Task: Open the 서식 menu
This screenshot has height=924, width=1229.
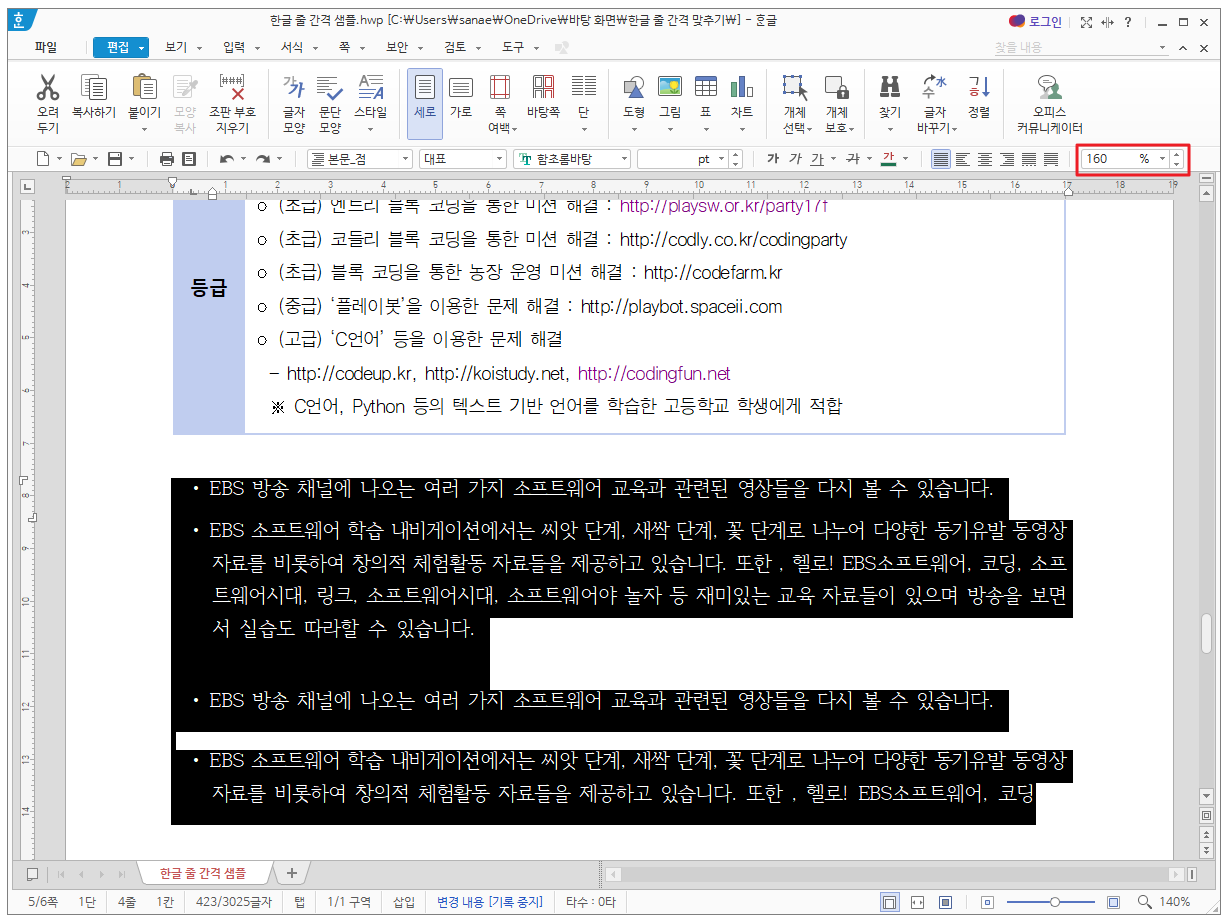Action: (291, 47)
